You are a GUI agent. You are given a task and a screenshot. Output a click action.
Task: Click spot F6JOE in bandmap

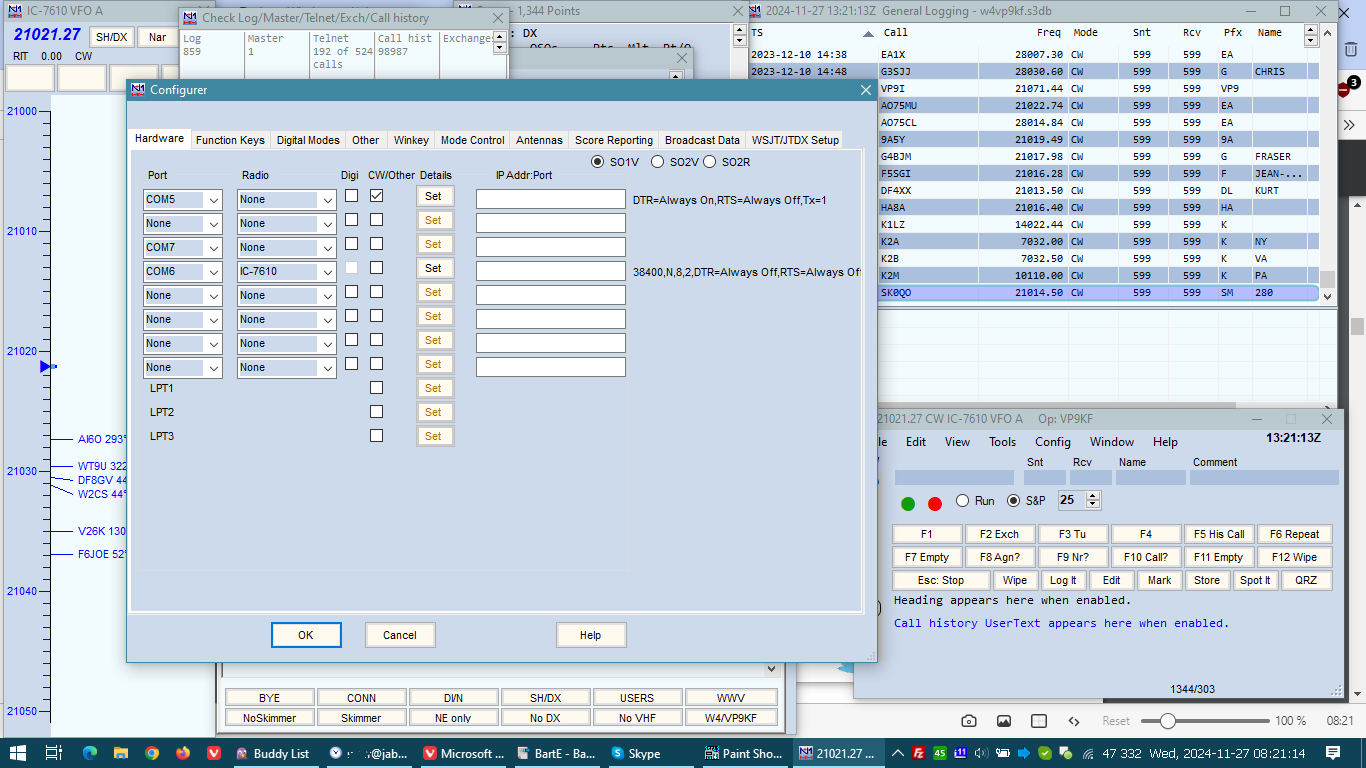(103, 554)
